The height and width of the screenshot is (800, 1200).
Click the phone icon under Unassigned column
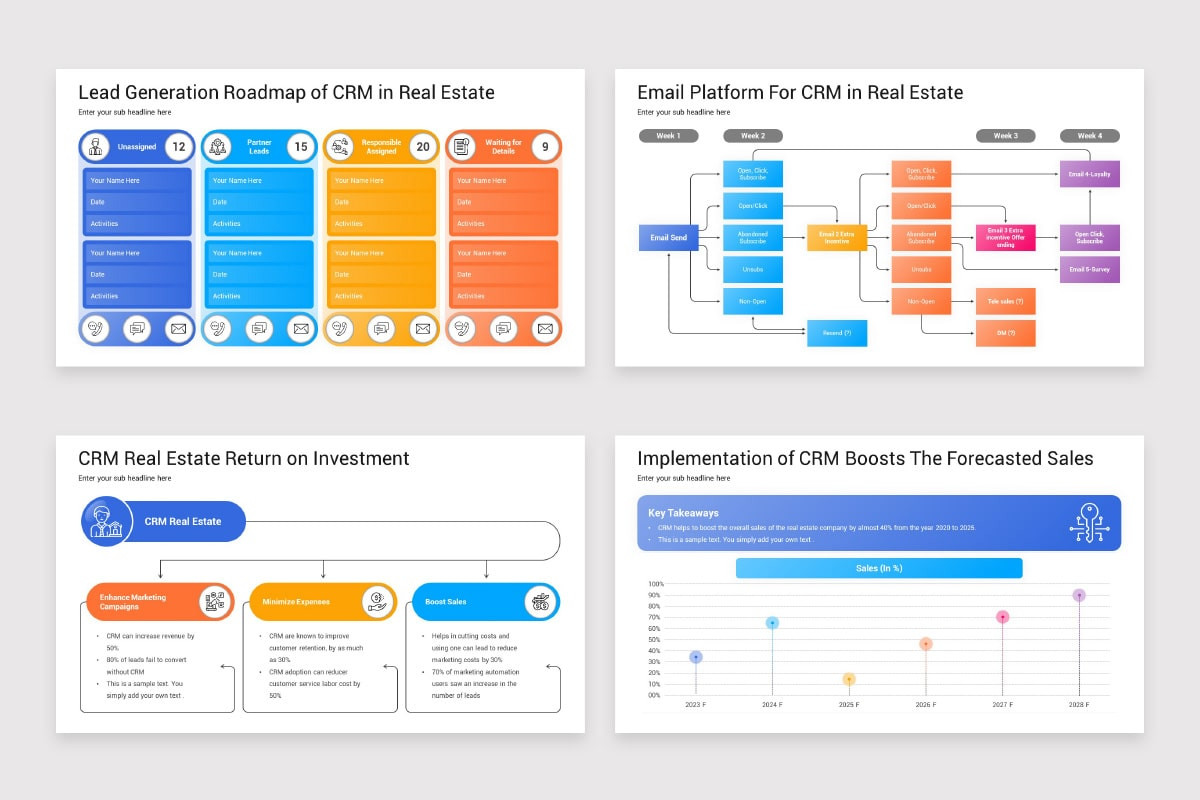96,328
